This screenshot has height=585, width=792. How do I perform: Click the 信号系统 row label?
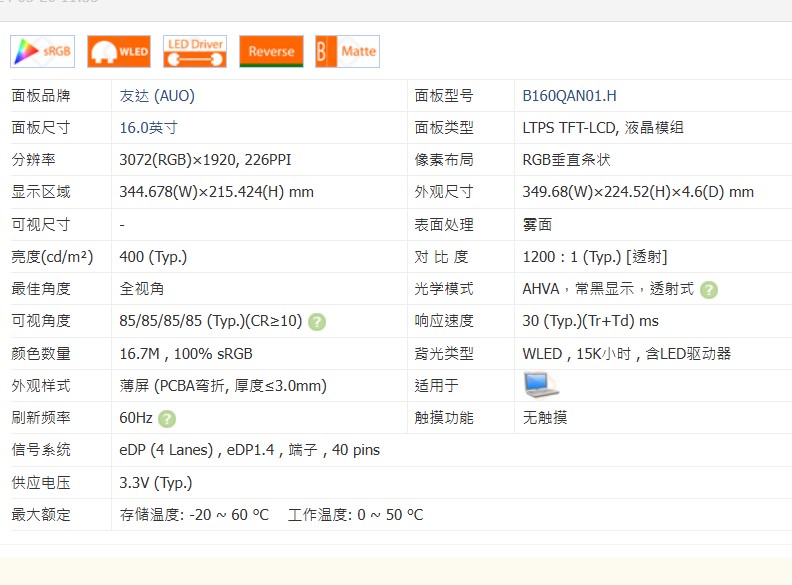pos(41,450)
